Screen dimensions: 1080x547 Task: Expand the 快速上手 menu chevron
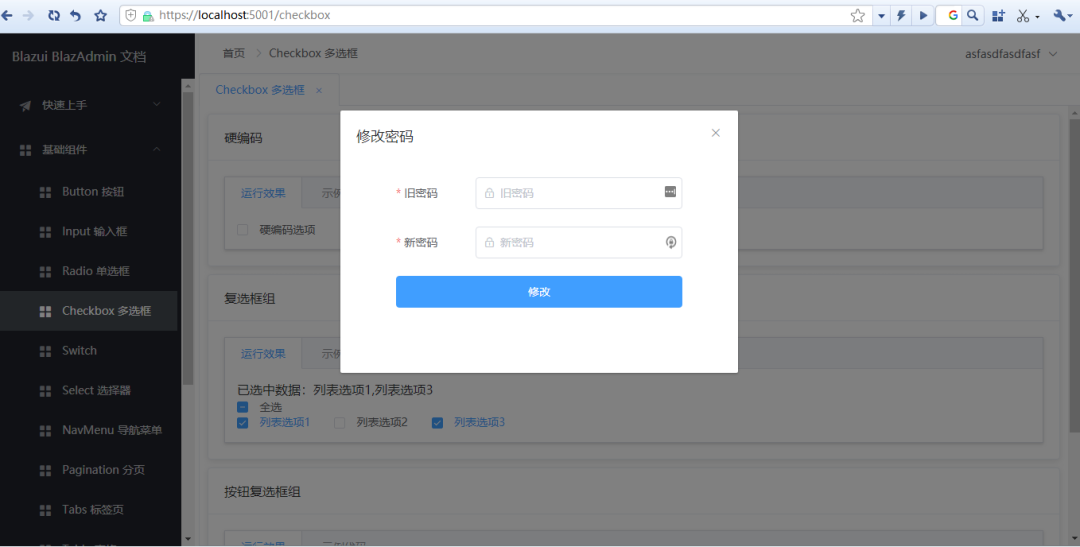(x=156, y=104)
